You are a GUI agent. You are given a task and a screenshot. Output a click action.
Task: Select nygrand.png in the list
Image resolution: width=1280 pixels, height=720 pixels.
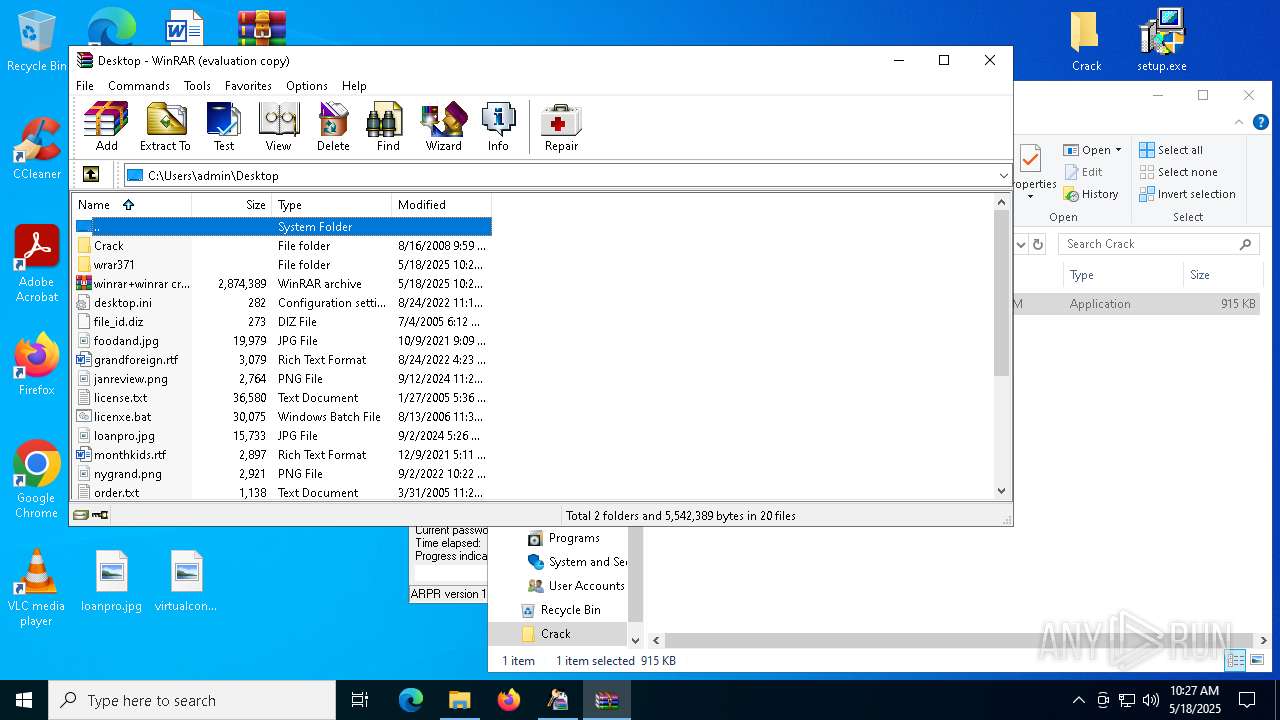[283, 474]
